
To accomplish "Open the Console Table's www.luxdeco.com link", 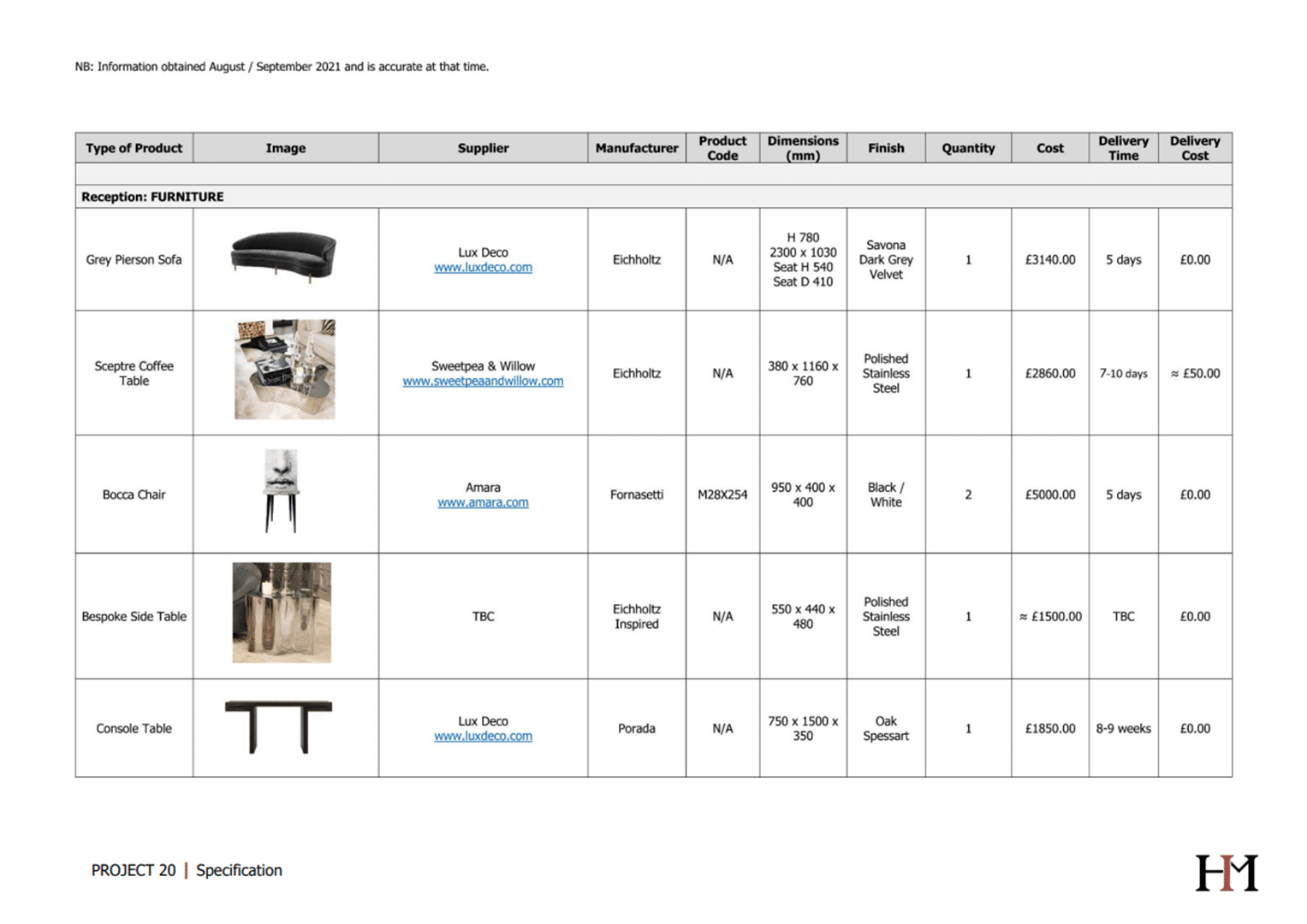I will 483,737.
